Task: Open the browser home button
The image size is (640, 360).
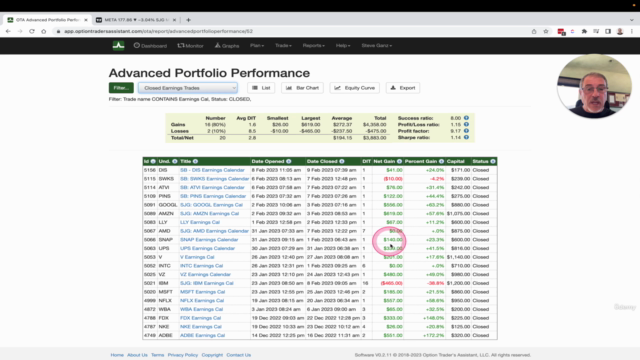Action: pos(44,31)
